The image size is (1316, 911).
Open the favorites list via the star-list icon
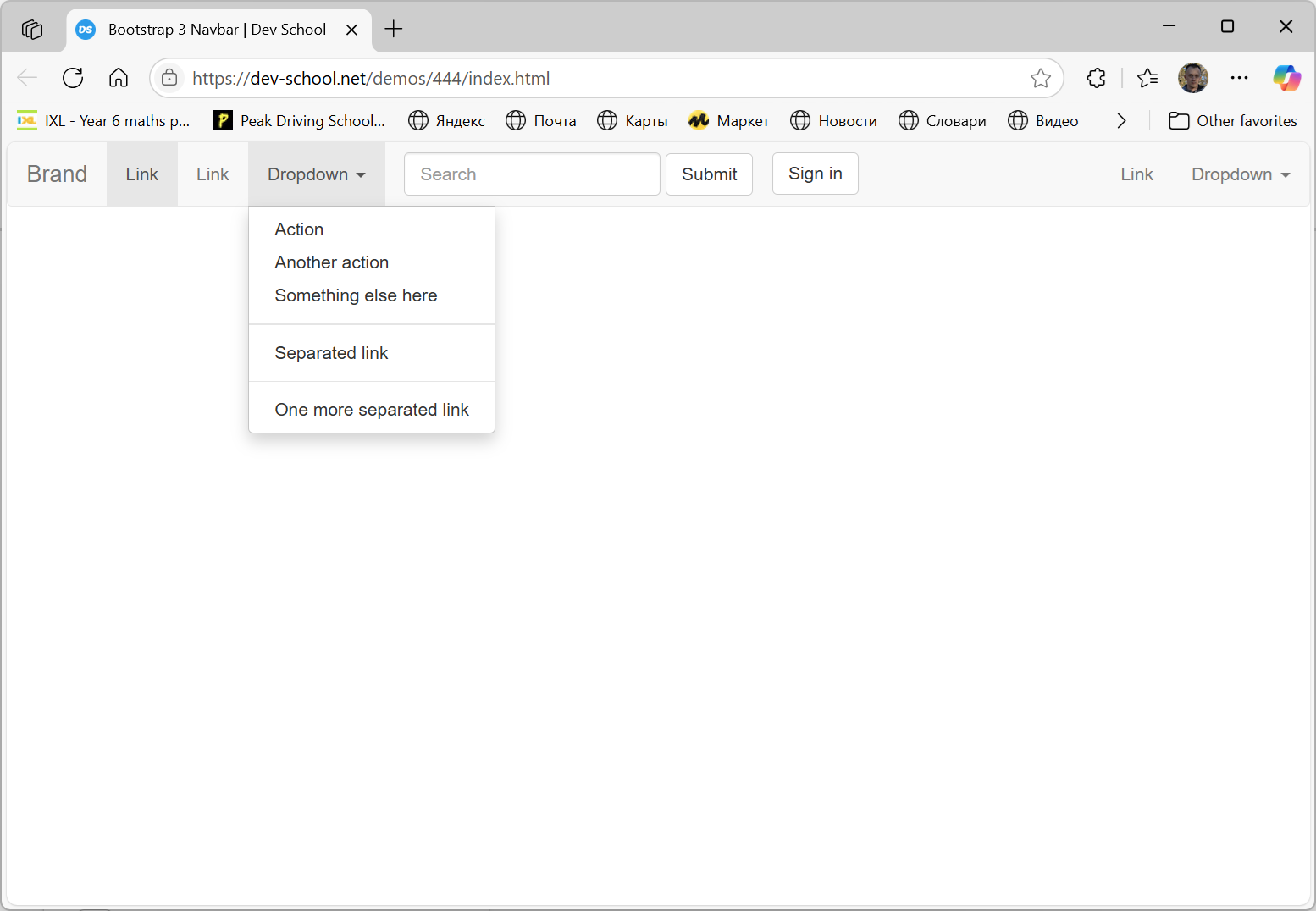tap(1148, 78)
